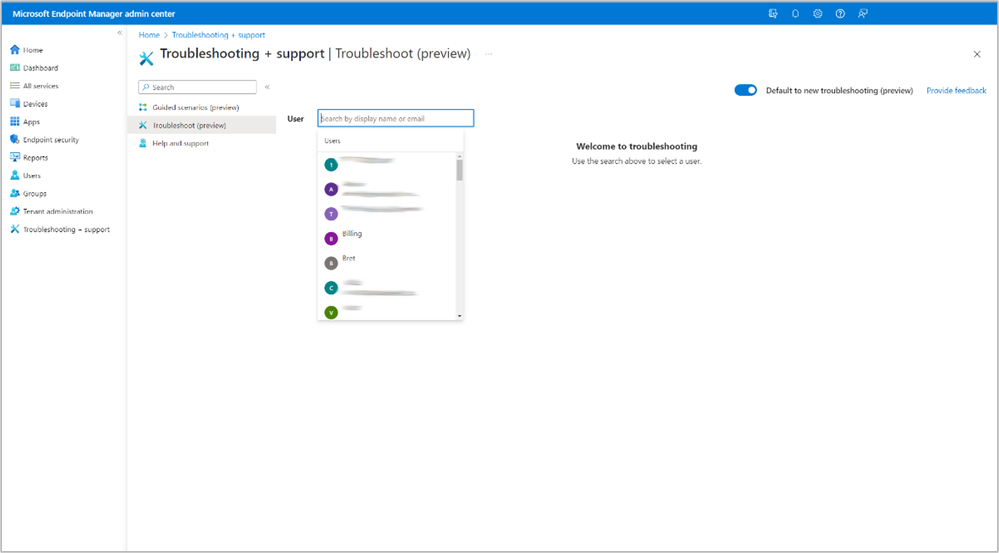This screenshot has height=553, width=999.
Task: Open the directory and subscription header icon
Action: click(x=773, y=13)
